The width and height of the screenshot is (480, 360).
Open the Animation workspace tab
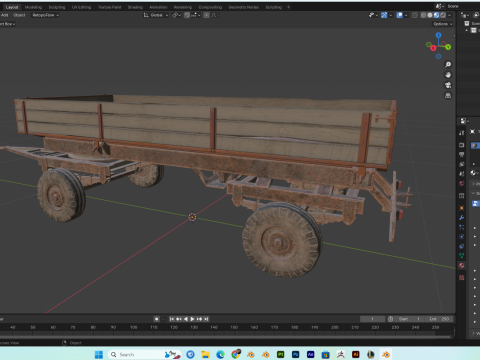pyautogui.click(x=158, y=7)
